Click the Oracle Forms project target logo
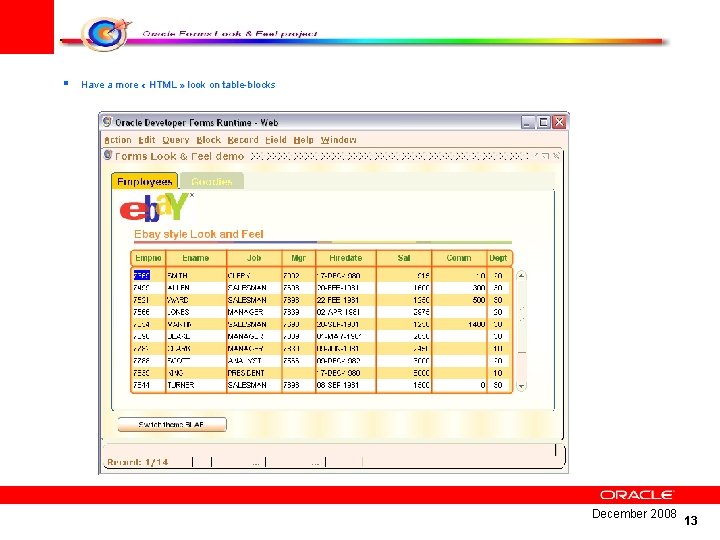The image size is (720, 540). (107, 33)
